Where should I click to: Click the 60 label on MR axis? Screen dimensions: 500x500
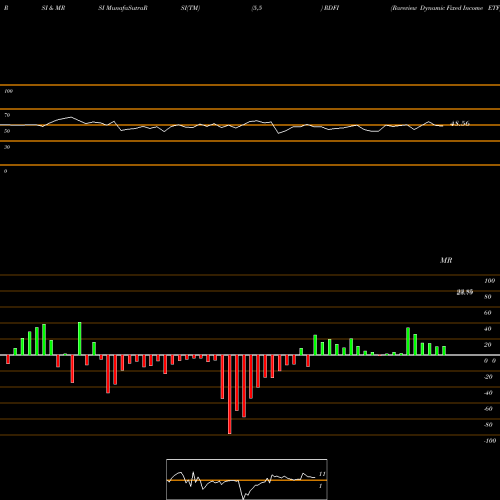tap(488, 313)
